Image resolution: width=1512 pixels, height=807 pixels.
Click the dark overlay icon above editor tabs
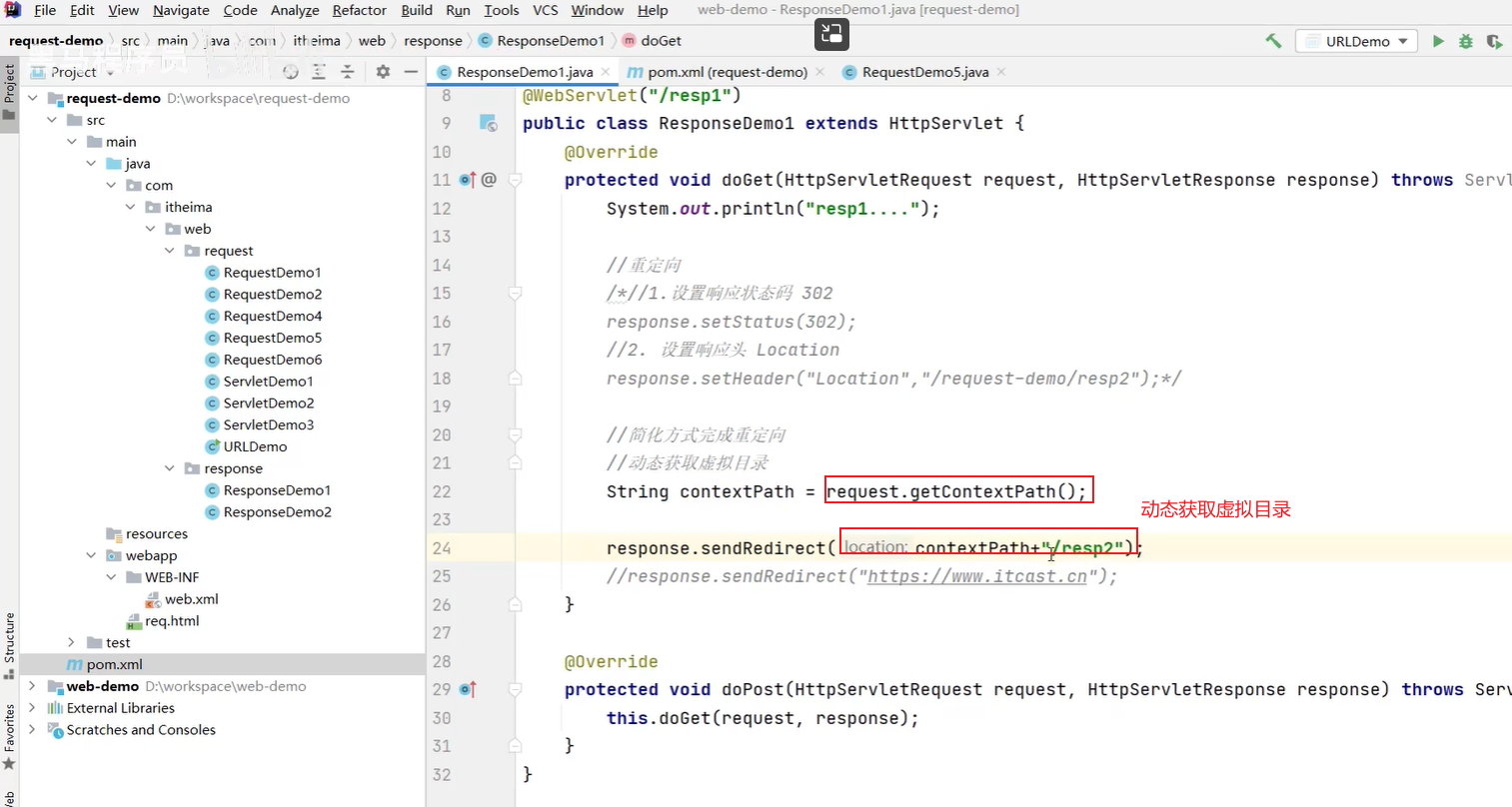point(831,34)
